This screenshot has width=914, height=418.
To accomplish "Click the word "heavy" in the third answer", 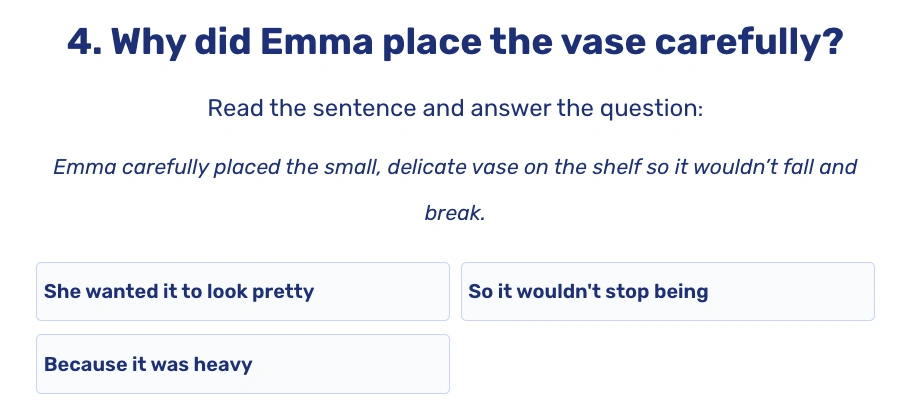I will [x=222, y=364].
